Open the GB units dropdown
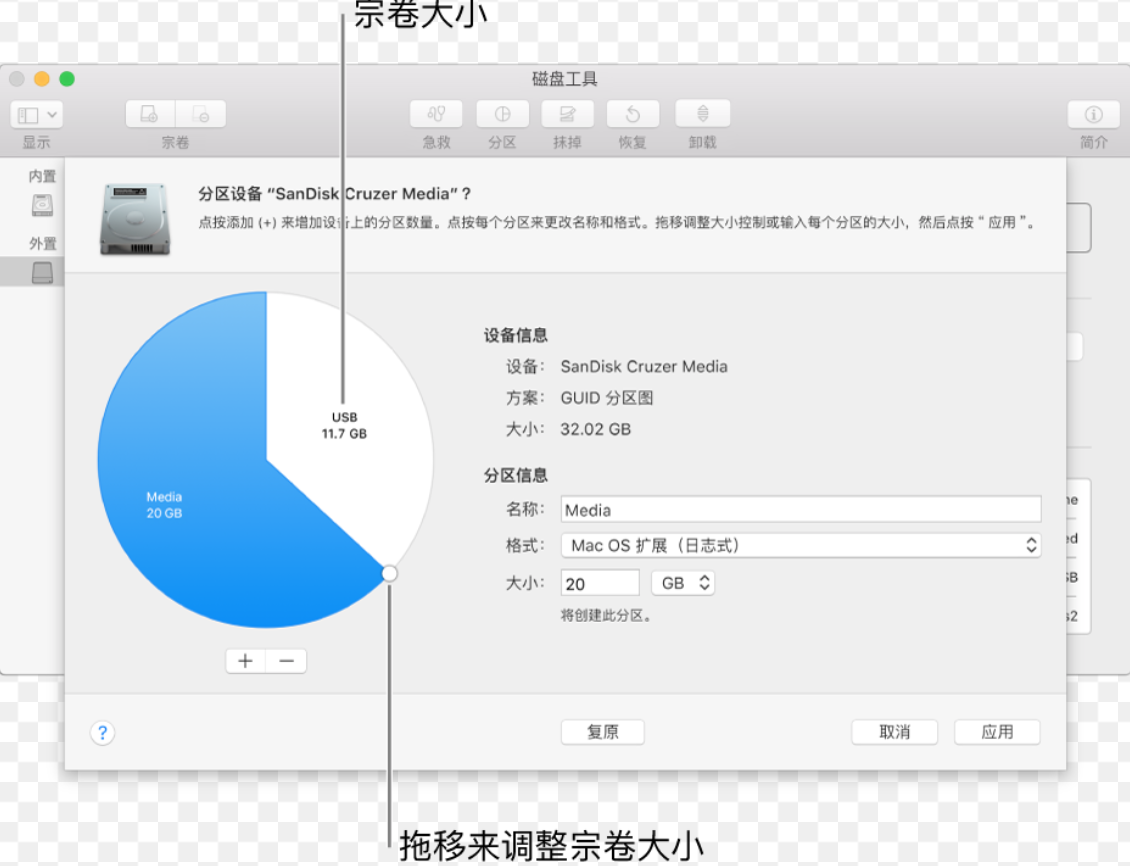 point(683,582)
